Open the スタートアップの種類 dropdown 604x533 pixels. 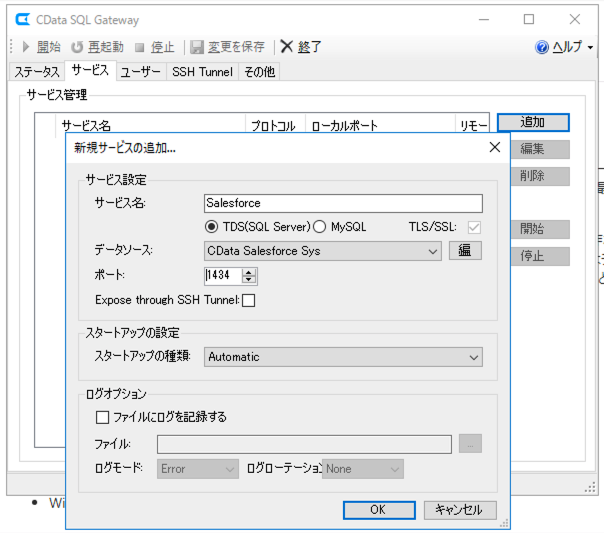pos(343,357)
